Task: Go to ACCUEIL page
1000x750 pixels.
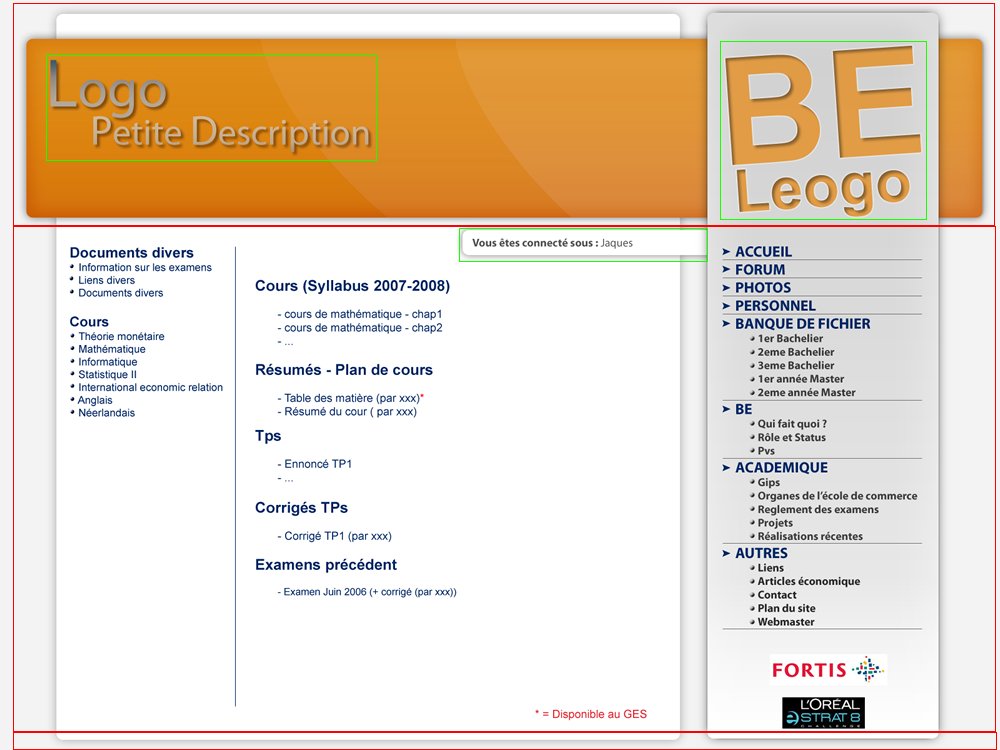Action: [763, 252]
